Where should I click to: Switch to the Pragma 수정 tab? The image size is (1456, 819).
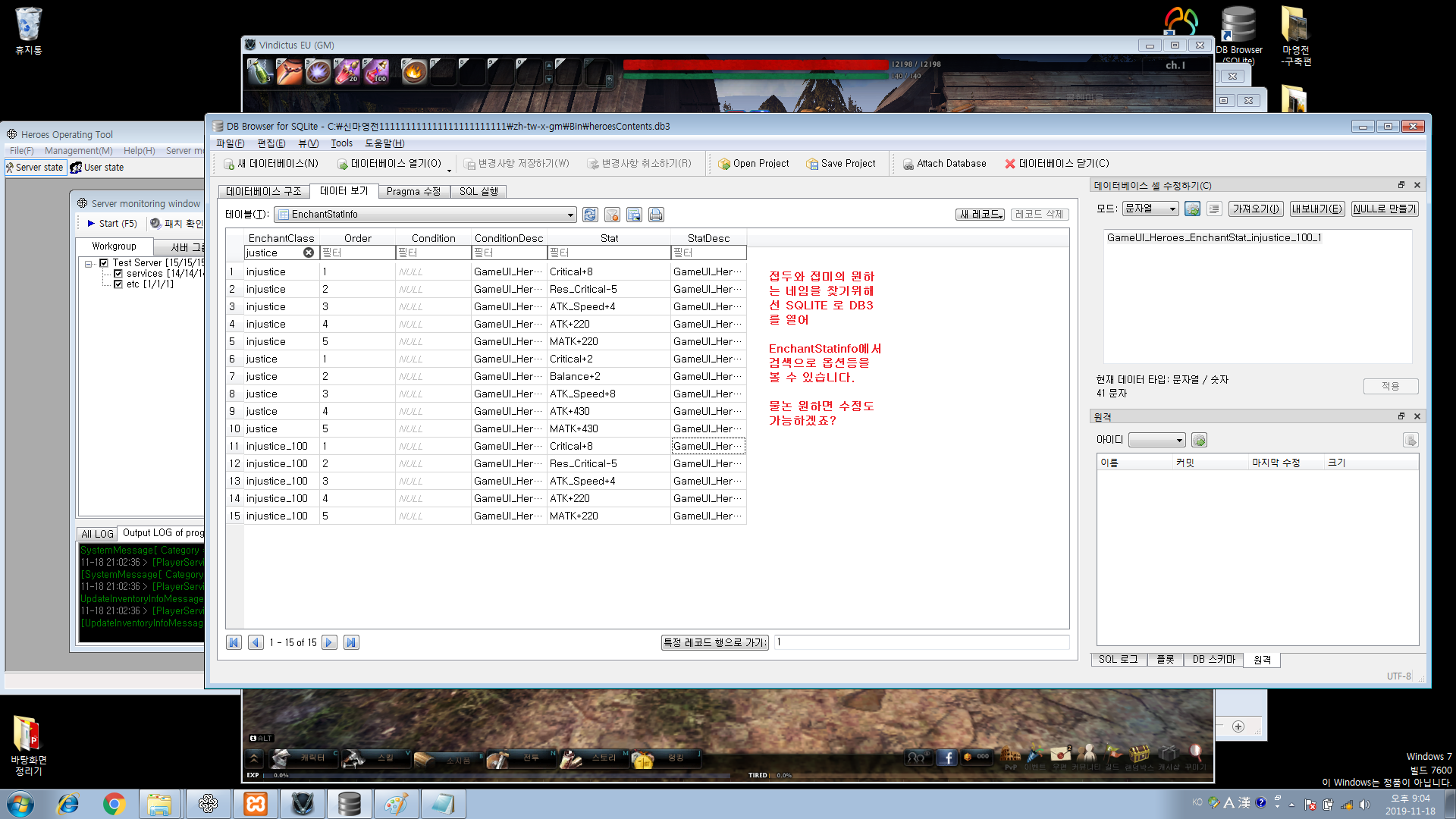(413, 192)
